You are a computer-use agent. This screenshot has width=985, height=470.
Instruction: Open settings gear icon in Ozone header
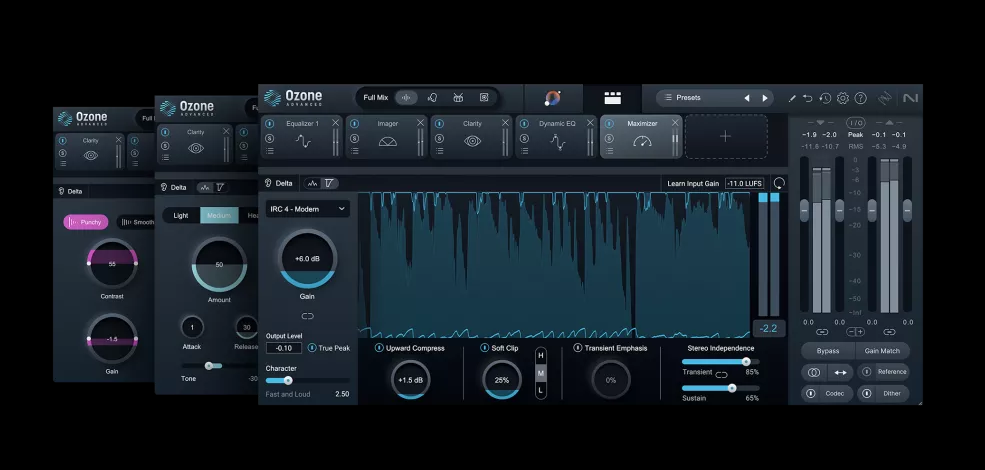(843, 98)
